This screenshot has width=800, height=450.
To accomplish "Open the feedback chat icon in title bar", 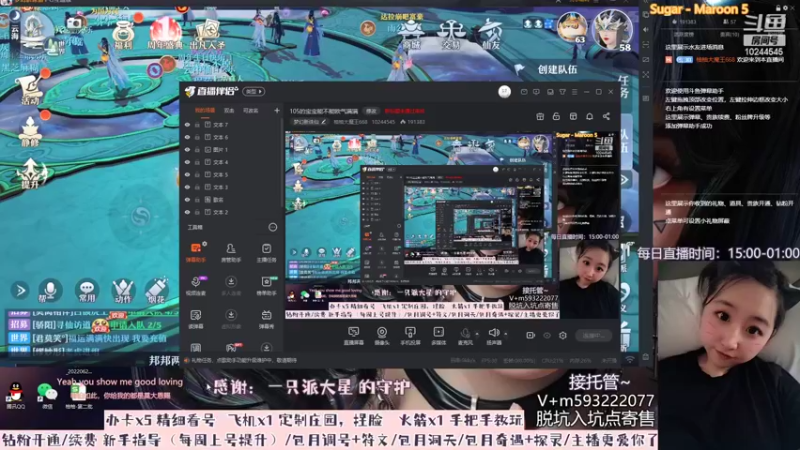I will [536, 92].
